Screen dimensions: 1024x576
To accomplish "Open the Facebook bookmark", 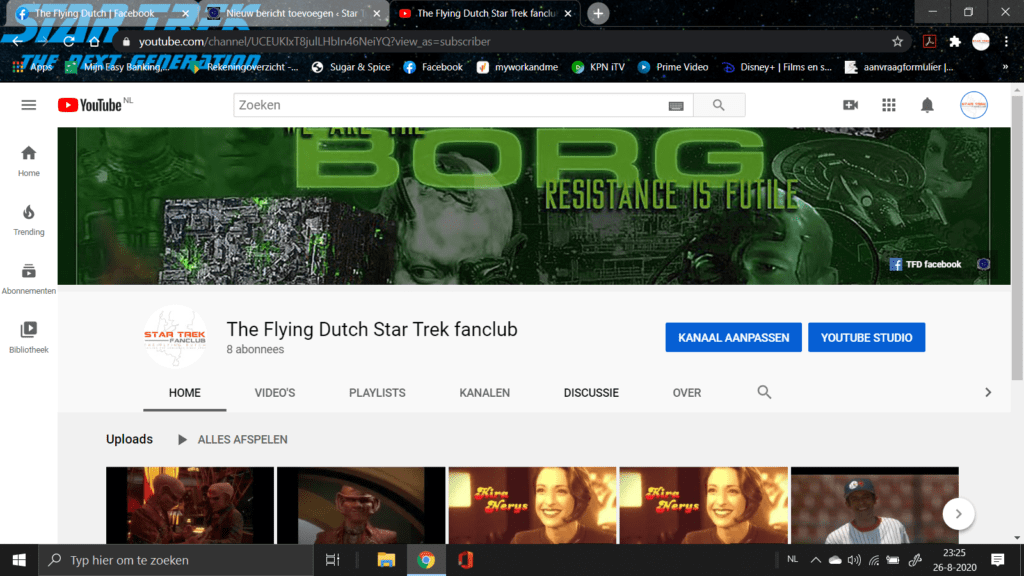I will coord(434,67).
